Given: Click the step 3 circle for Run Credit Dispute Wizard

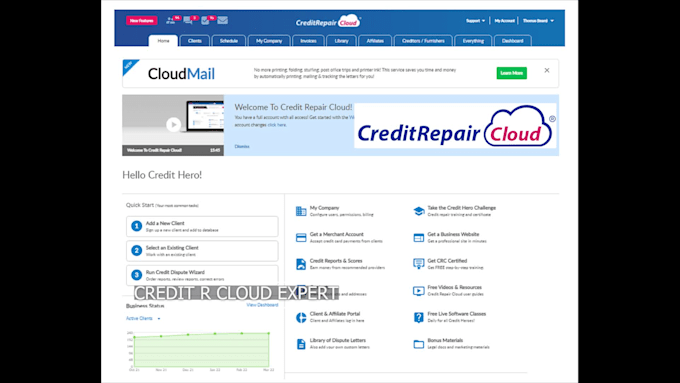Looking at the screenshot, I should coord(137,275).
